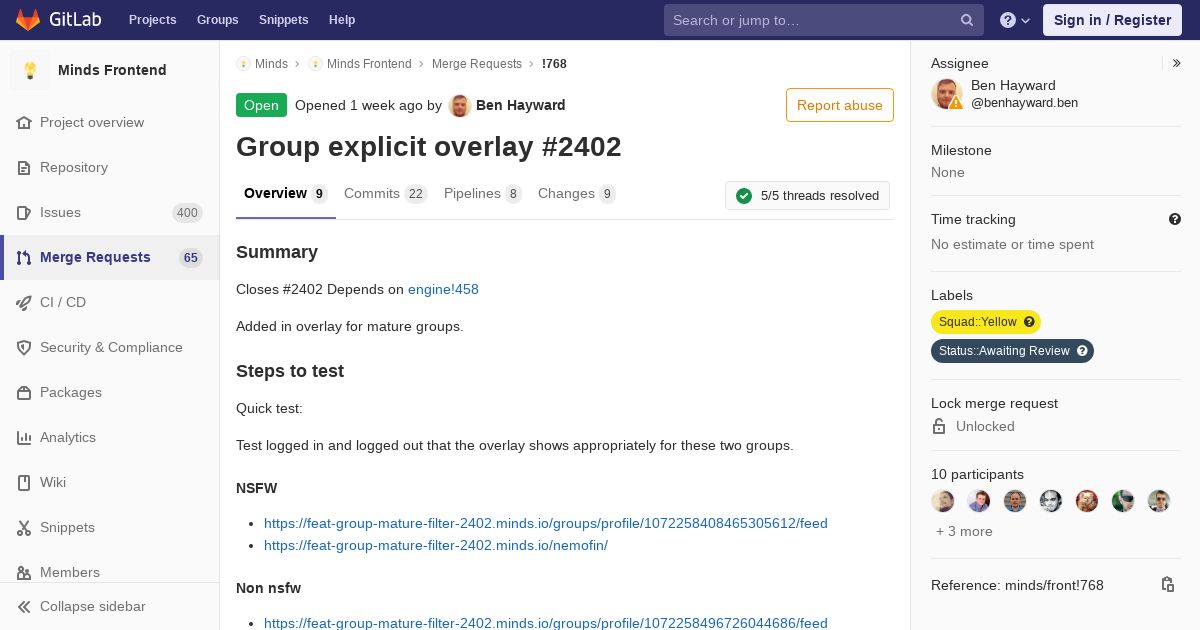Click Ben Hayward author avatar in header
This screenshot has width=1200, height=630.
pyautogui.click(x=460, y=105)
